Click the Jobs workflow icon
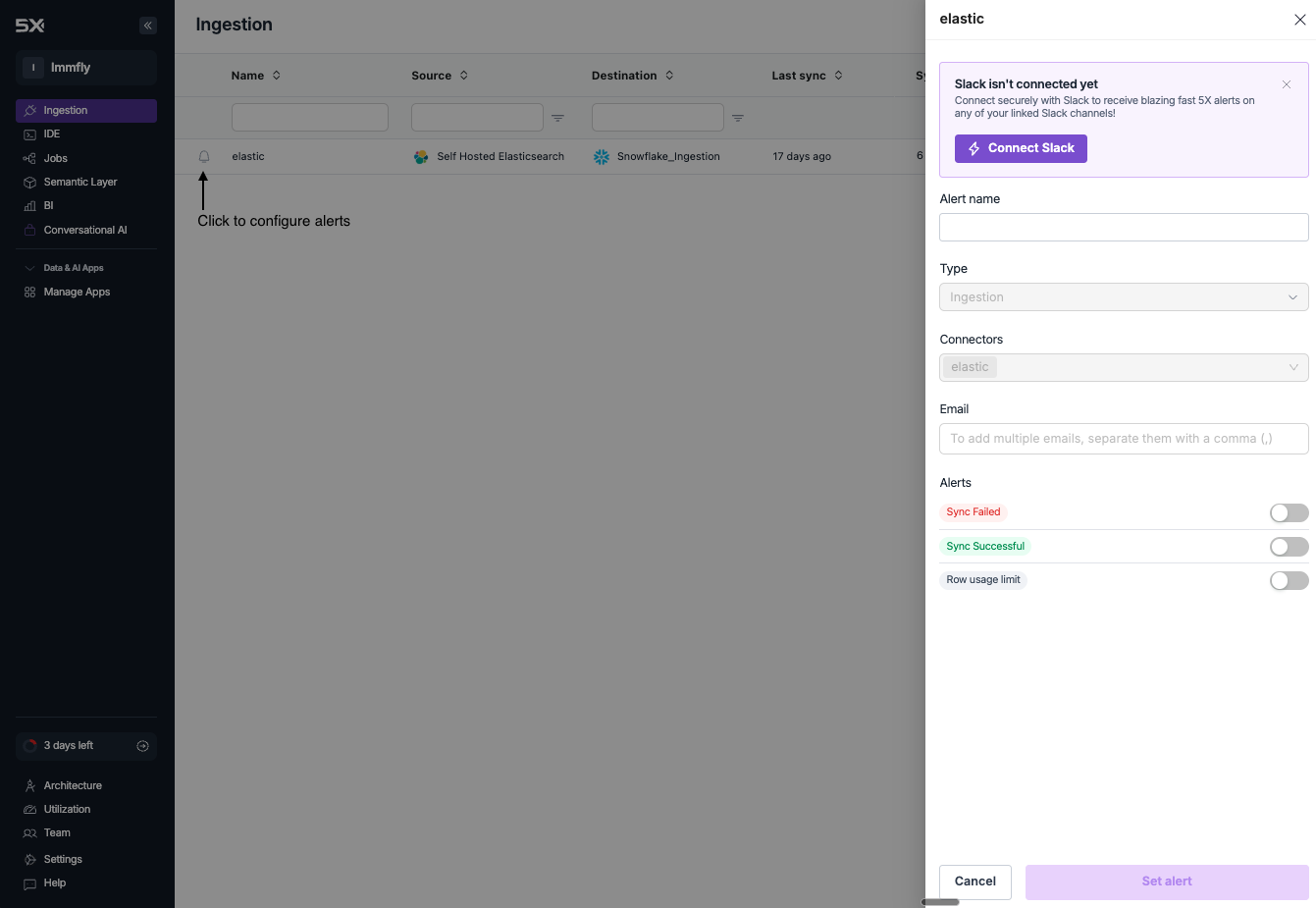The height and width of the screenshot is (908, 1316). [29, 158]
